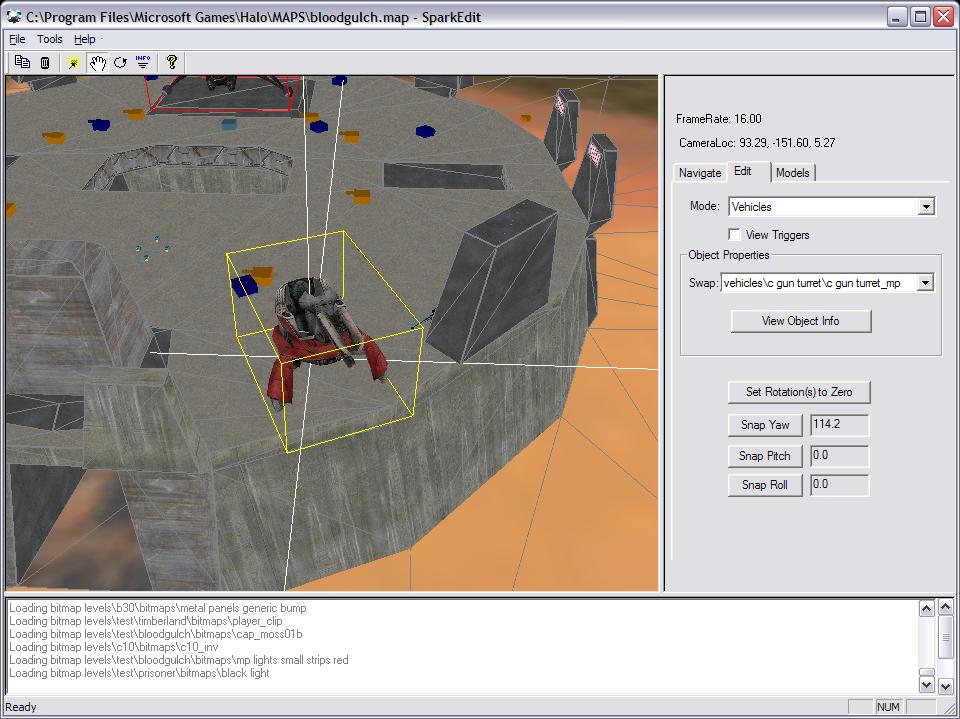The width and height of the screenshot is (960, 719).
Task: Click the value field beside Snap Pitch
Action: click(x=839, y=456)
